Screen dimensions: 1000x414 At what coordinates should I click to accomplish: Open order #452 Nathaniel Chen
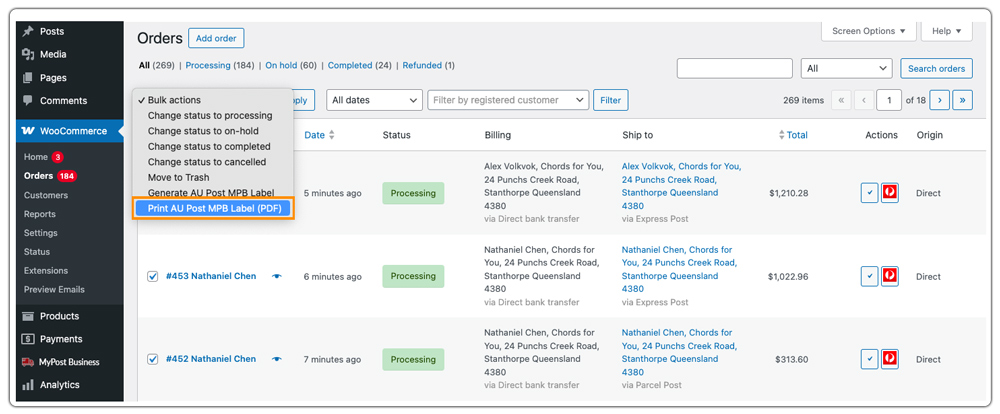[x=211, y=359]
